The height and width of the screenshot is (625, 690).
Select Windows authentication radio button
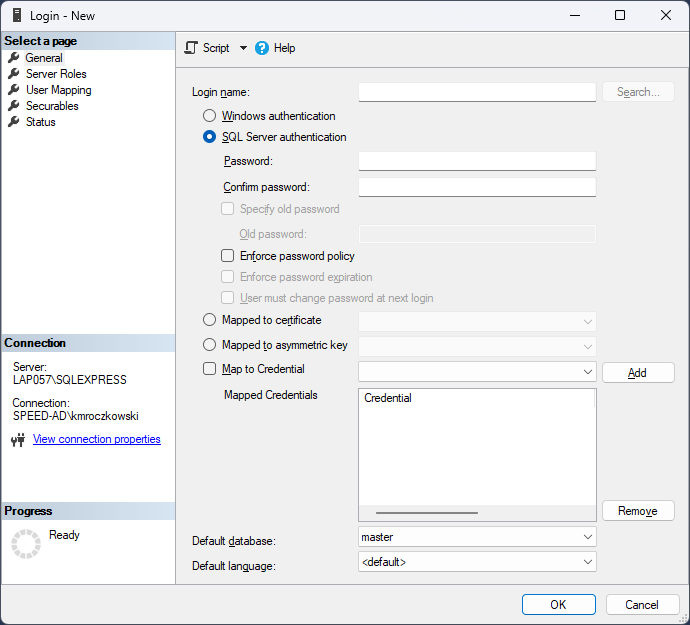click(x=209, y=116)
